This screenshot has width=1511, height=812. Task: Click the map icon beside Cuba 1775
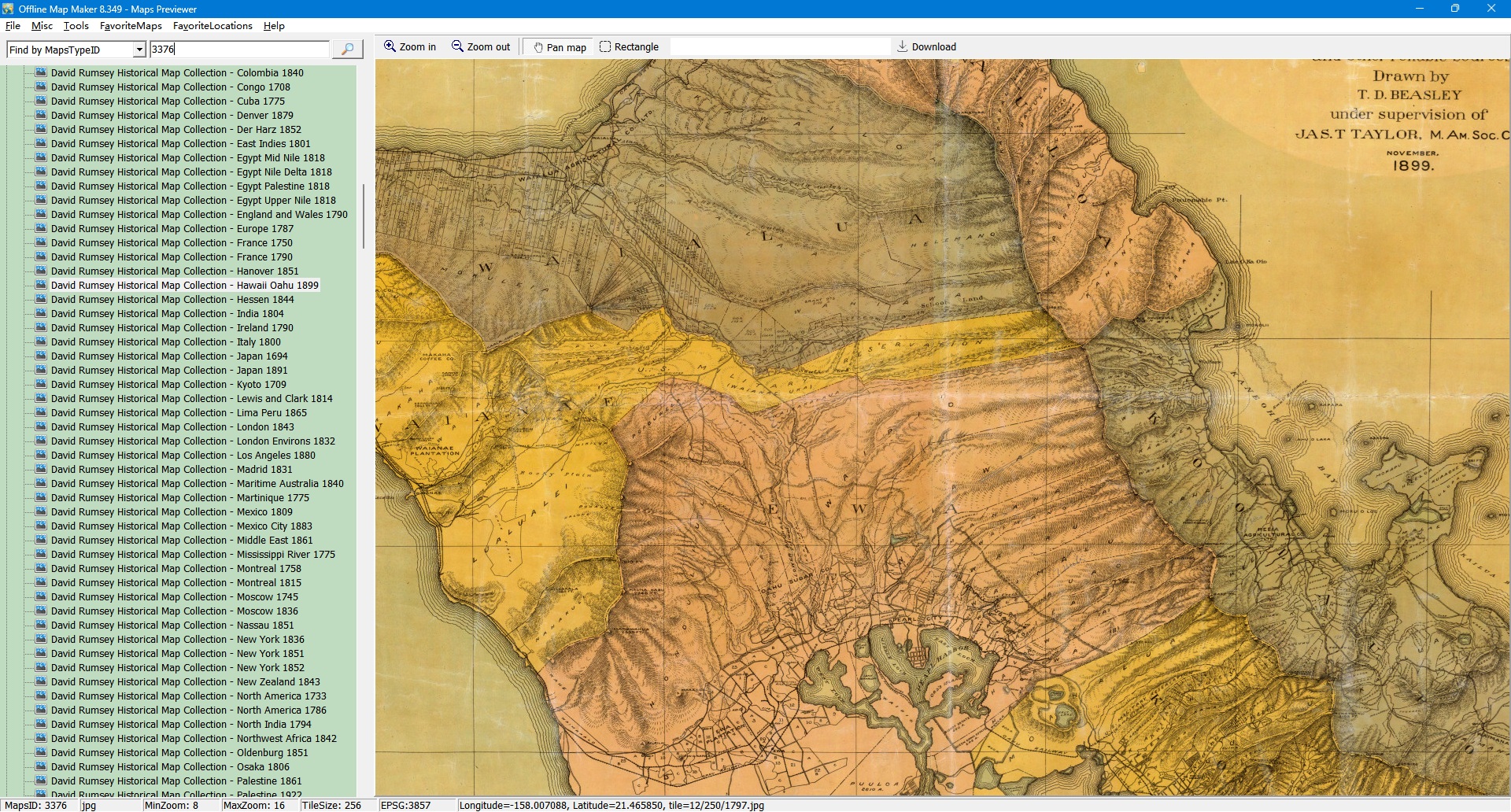click(41, 101)
